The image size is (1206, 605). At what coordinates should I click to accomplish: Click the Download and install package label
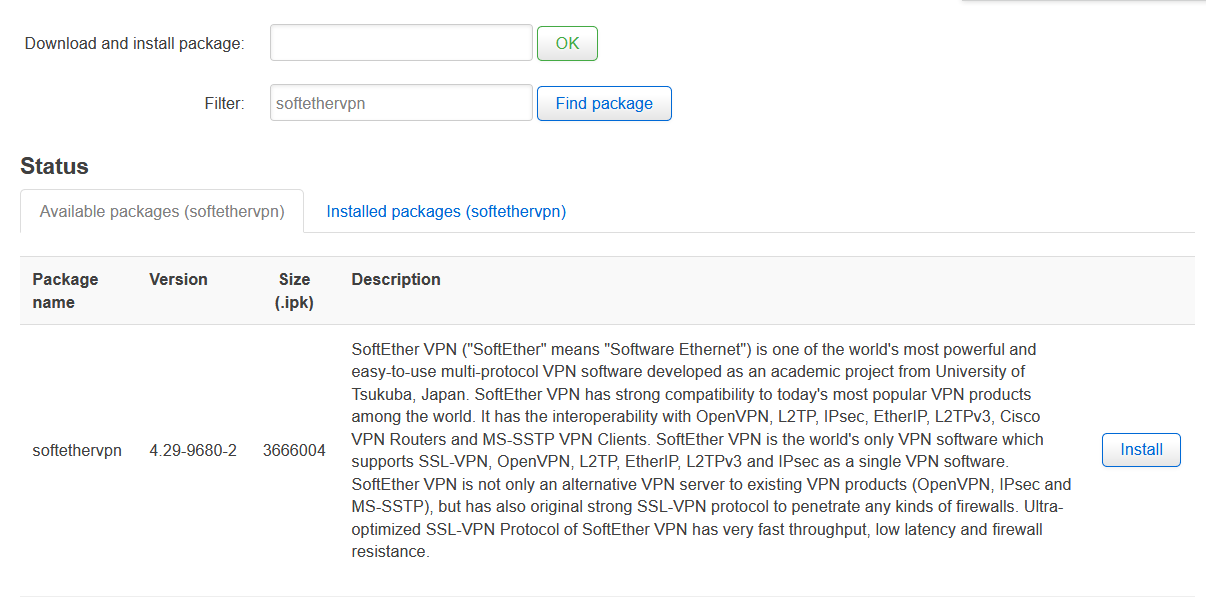[x=135, y=42]
